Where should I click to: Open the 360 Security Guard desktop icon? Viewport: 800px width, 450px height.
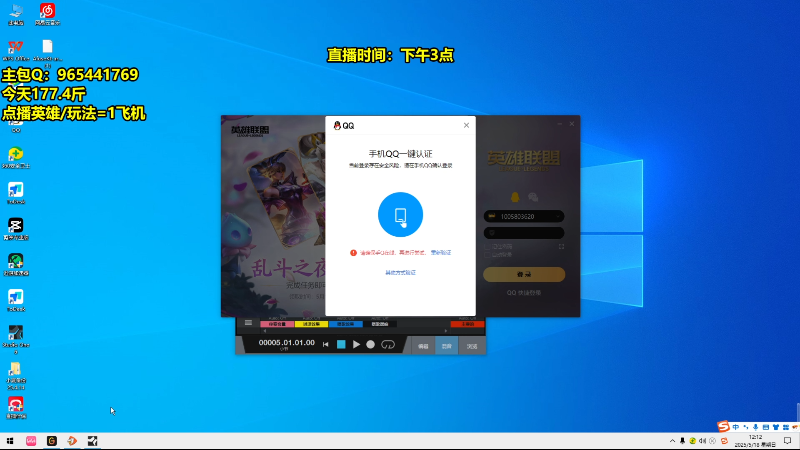[x=16, y=157]
